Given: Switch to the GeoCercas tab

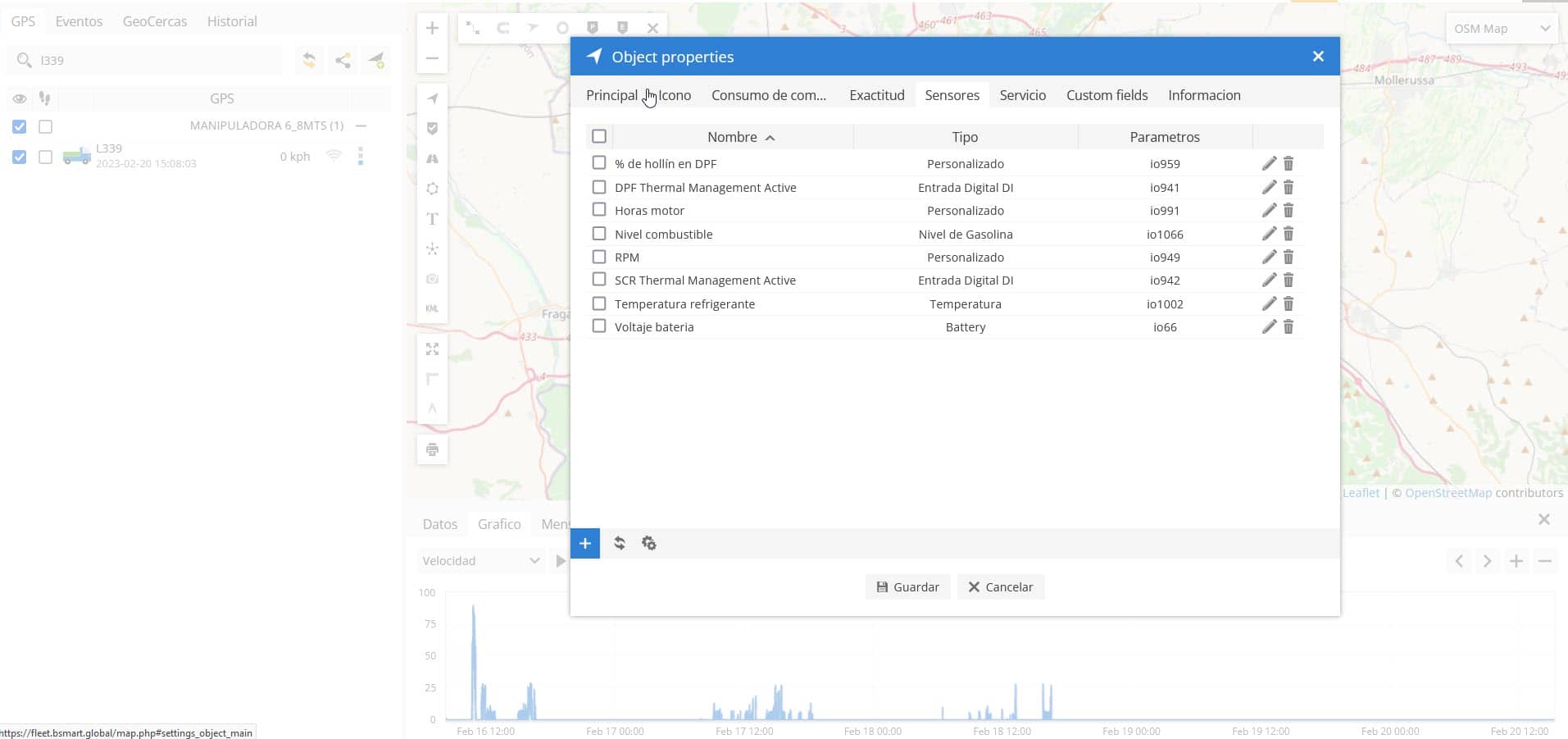Looking at the screenshot, I should point(155,21).
